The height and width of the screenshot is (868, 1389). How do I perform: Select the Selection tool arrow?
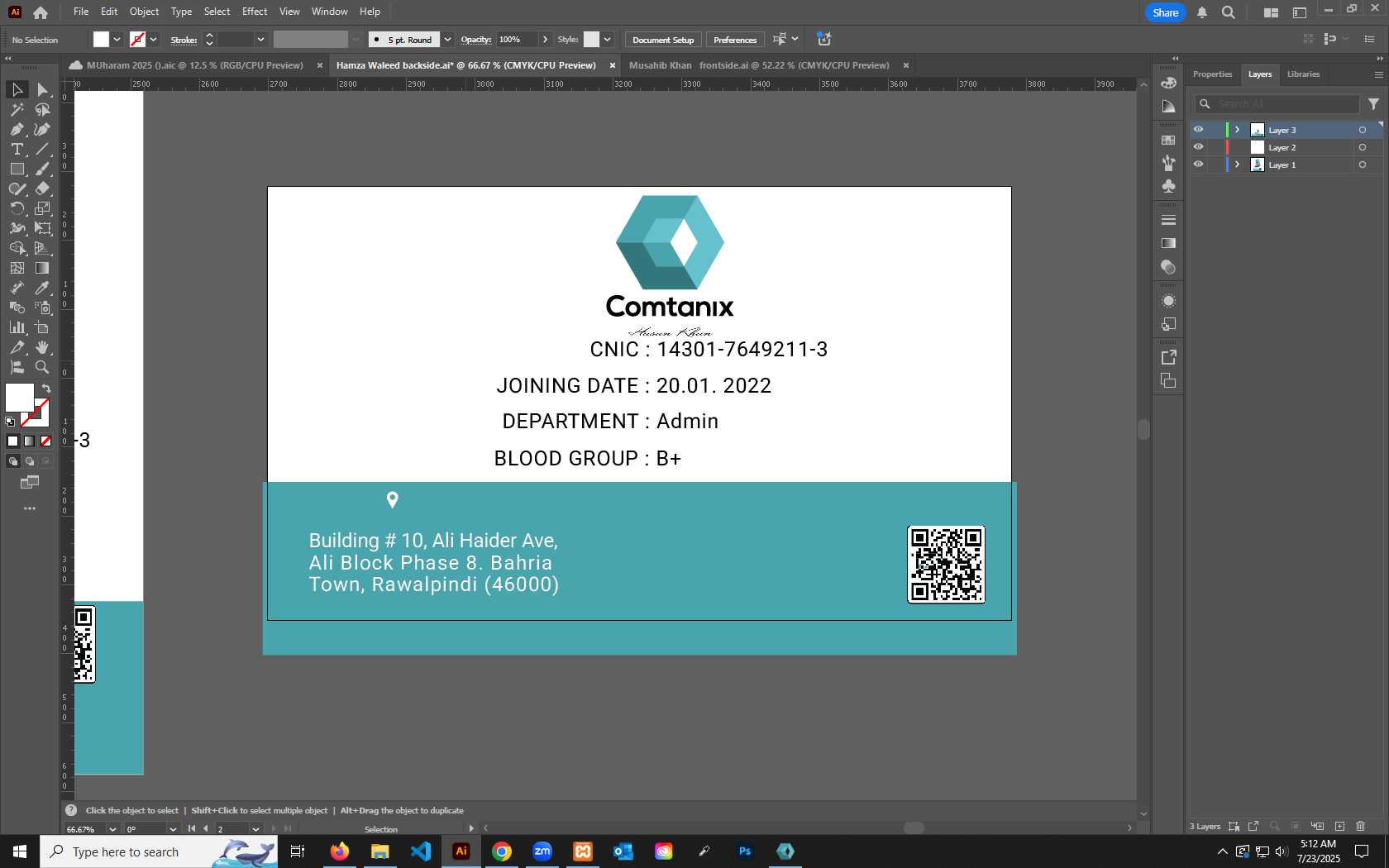click(x=17, y=89)
